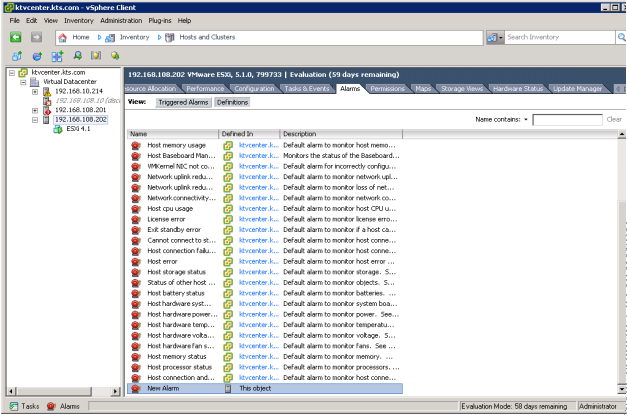Click the alarm icon beside Host memory usage

point(136,146)
